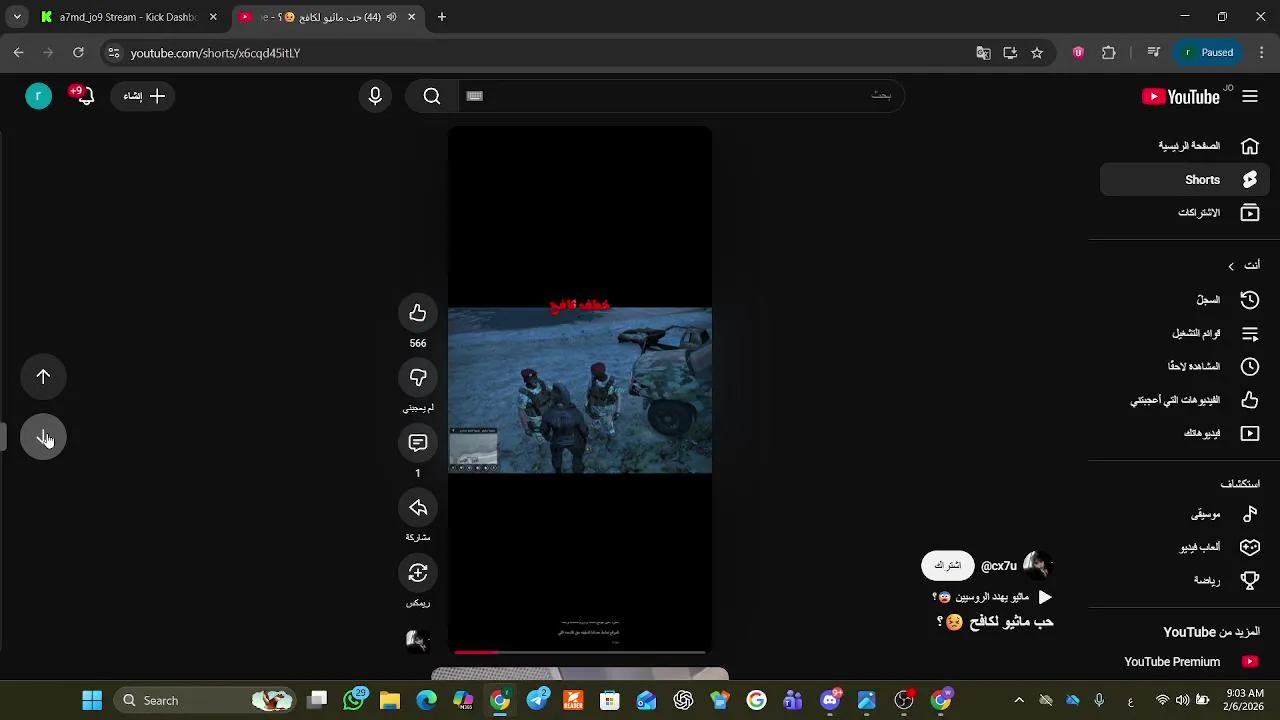This screenshot has height=720, width=1280.
Task: Open a new browser tab
Action: coord(442,17)
